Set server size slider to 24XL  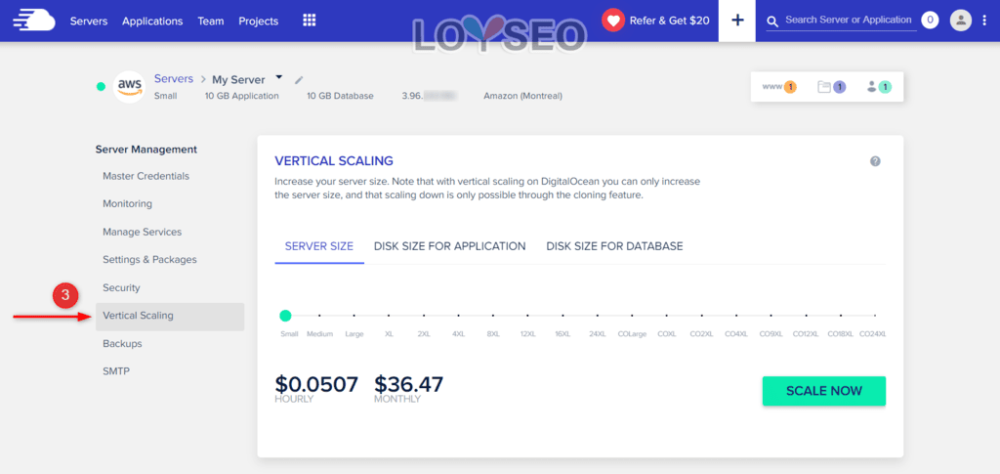click(x=597, y=316)
